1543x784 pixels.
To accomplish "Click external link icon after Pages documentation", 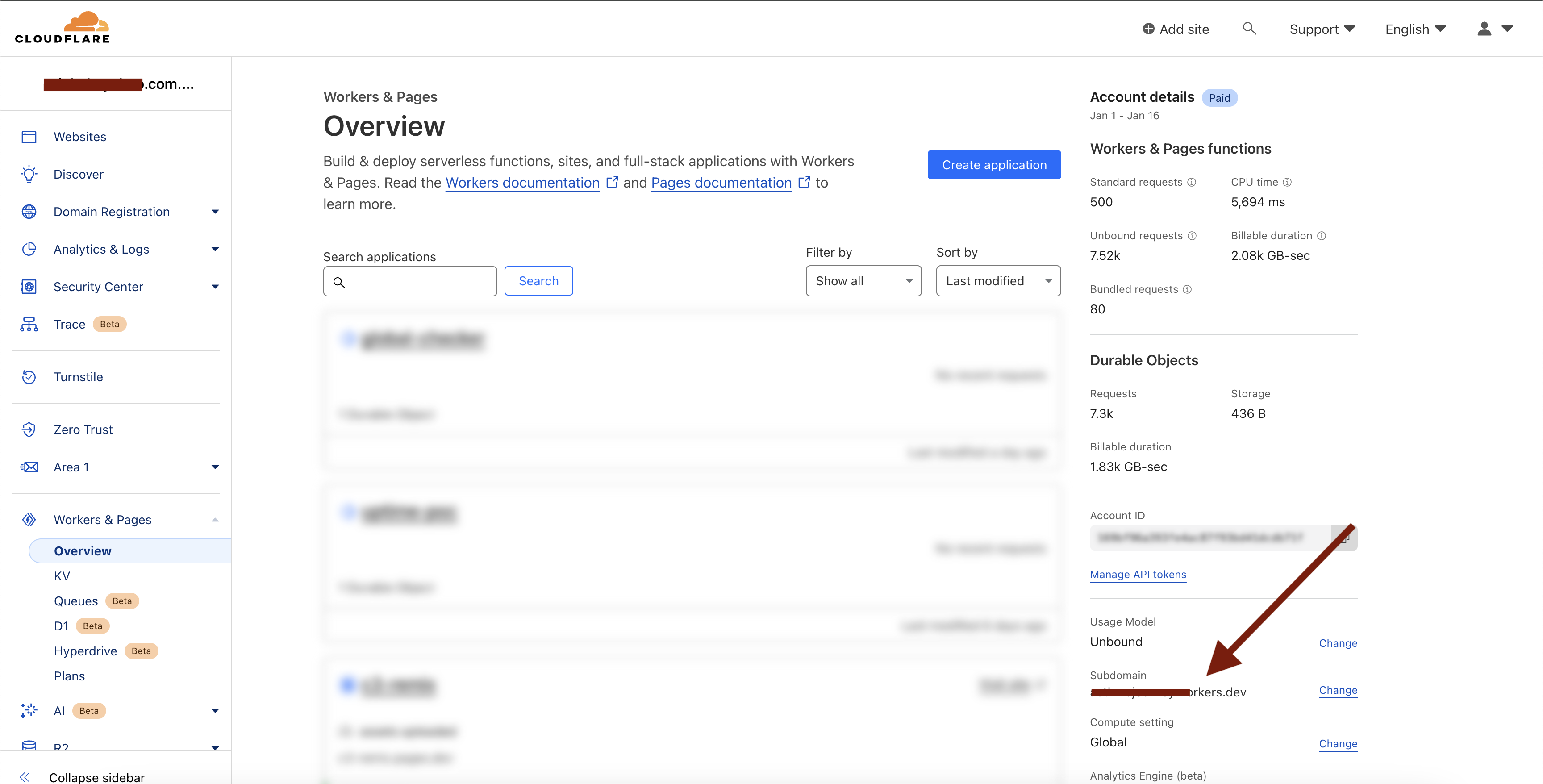I will coord(804,182).
